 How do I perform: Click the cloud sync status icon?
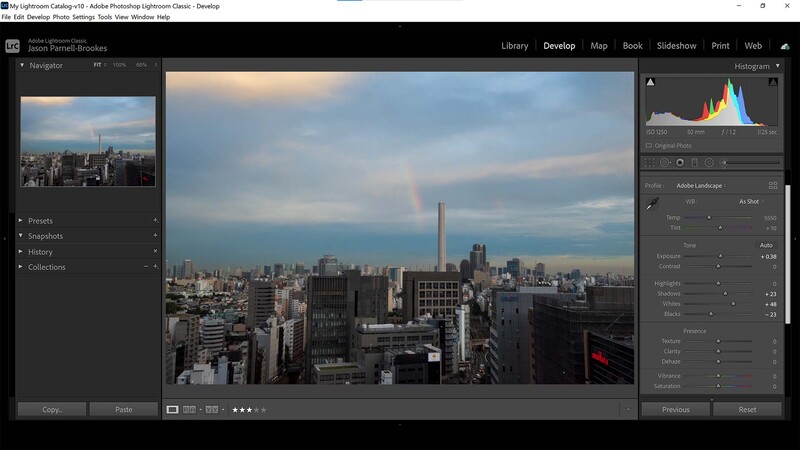point(785,46)
